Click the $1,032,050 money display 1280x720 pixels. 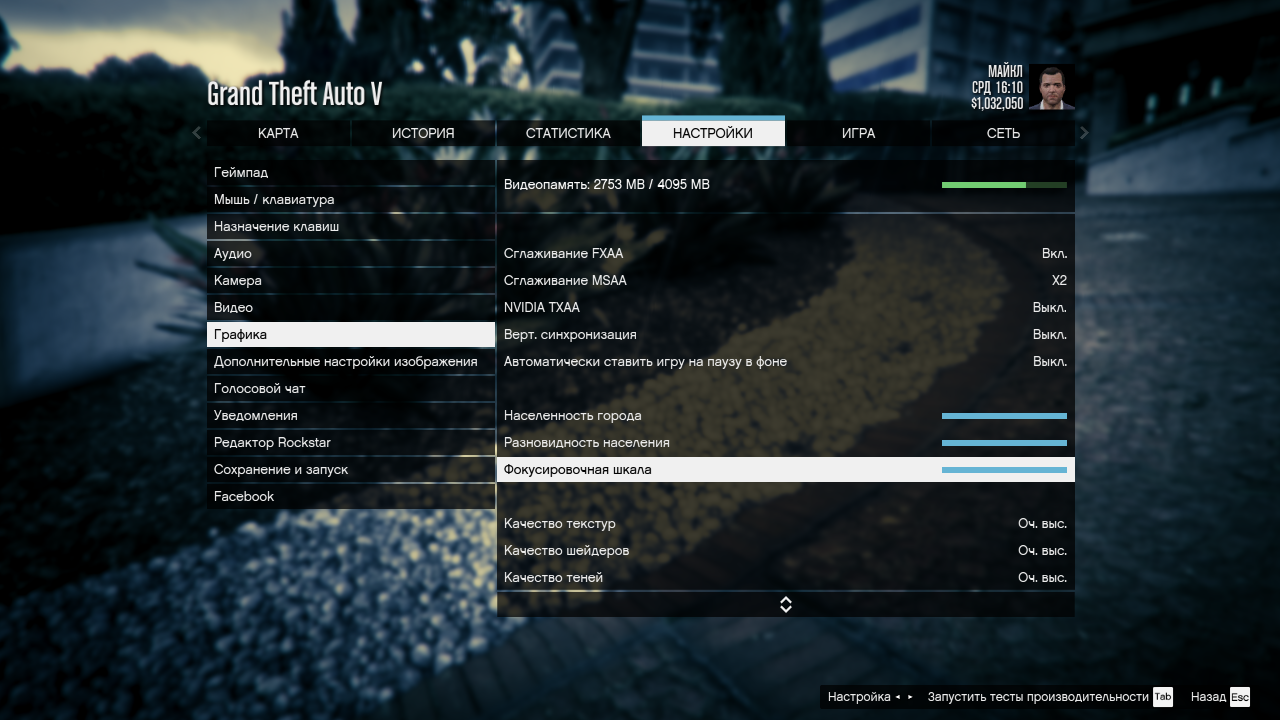point(997,103)
